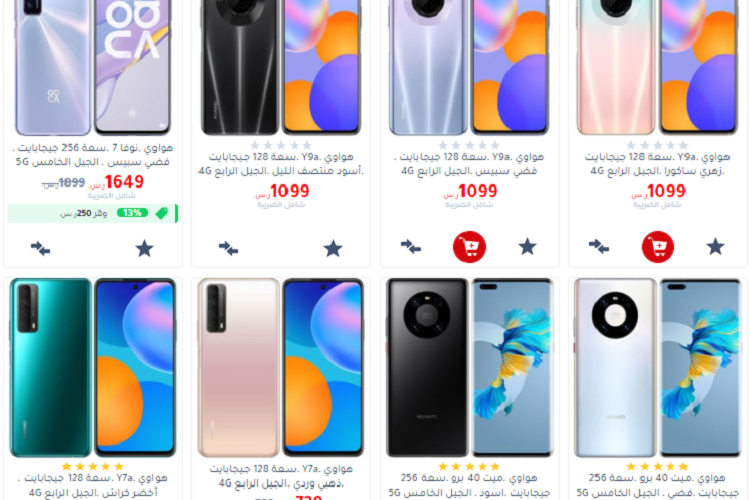View pink gold Huawei Y7a product image
This screenshot has width=751, height=500.
[x=281, y=368]
